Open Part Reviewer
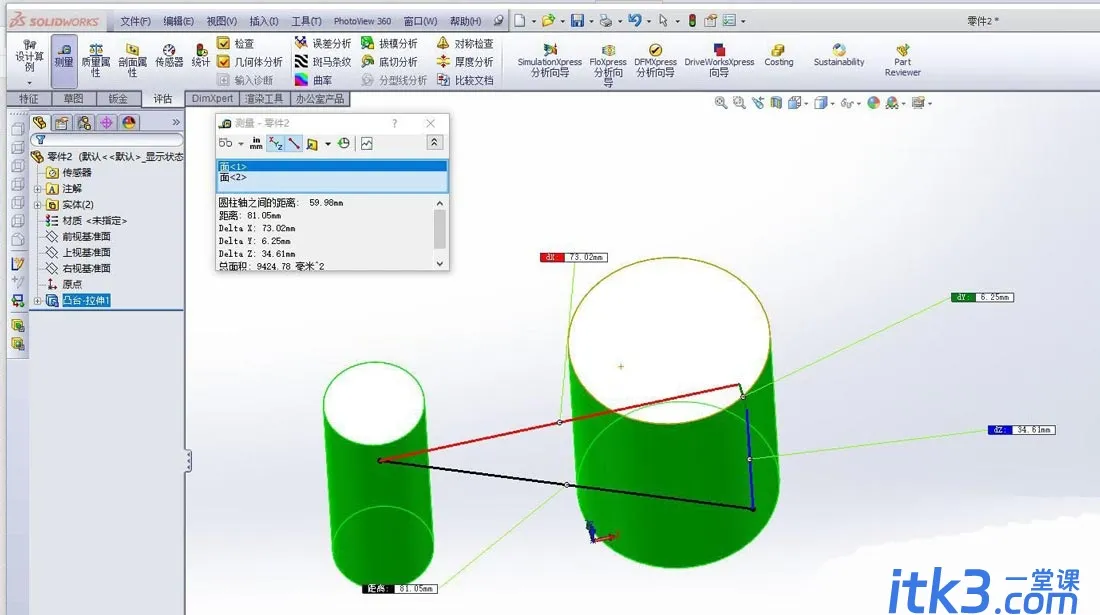The width and height of the screenshot is (1100, 615). tap(903, 60)
